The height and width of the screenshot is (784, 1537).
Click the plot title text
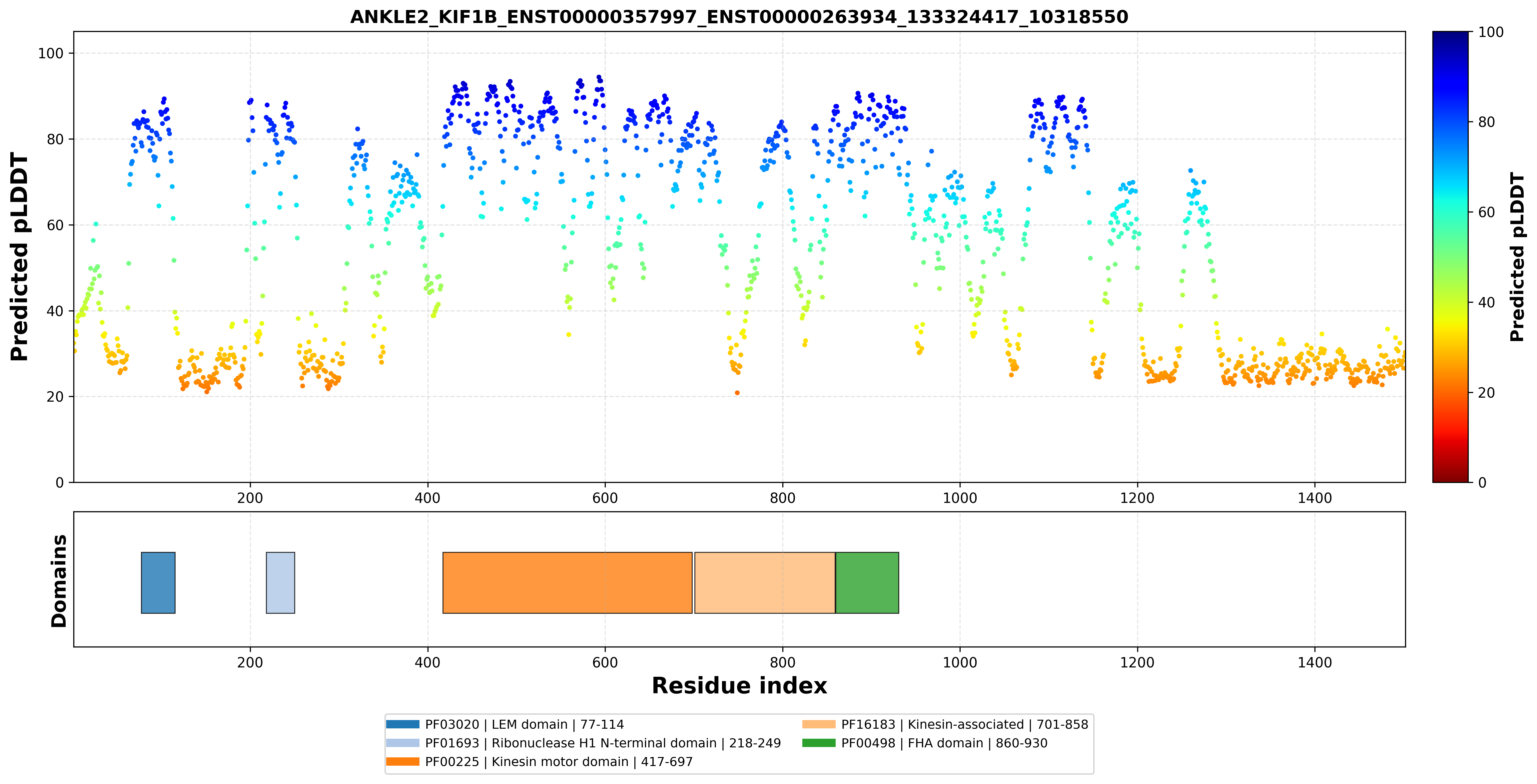(x=739, y=17)
